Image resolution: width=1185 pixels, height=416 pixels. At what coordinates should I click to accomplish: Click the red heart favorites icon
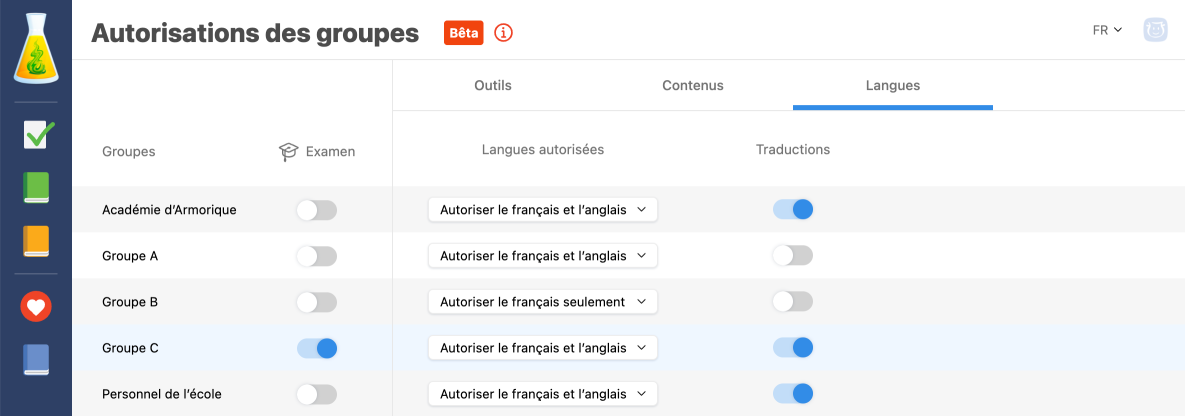36,307
